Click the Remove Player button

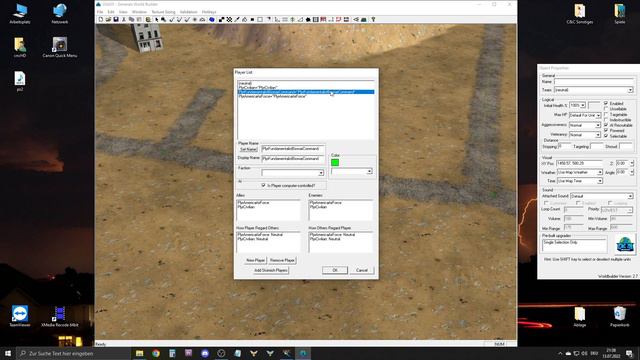point(282,260)
